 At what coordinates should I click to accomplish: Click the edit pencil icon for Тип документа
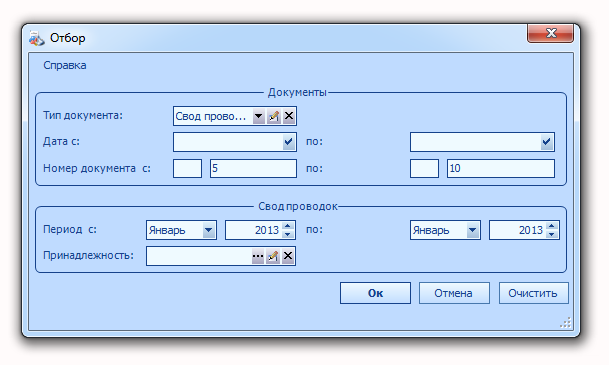click(x=274, y=116)
